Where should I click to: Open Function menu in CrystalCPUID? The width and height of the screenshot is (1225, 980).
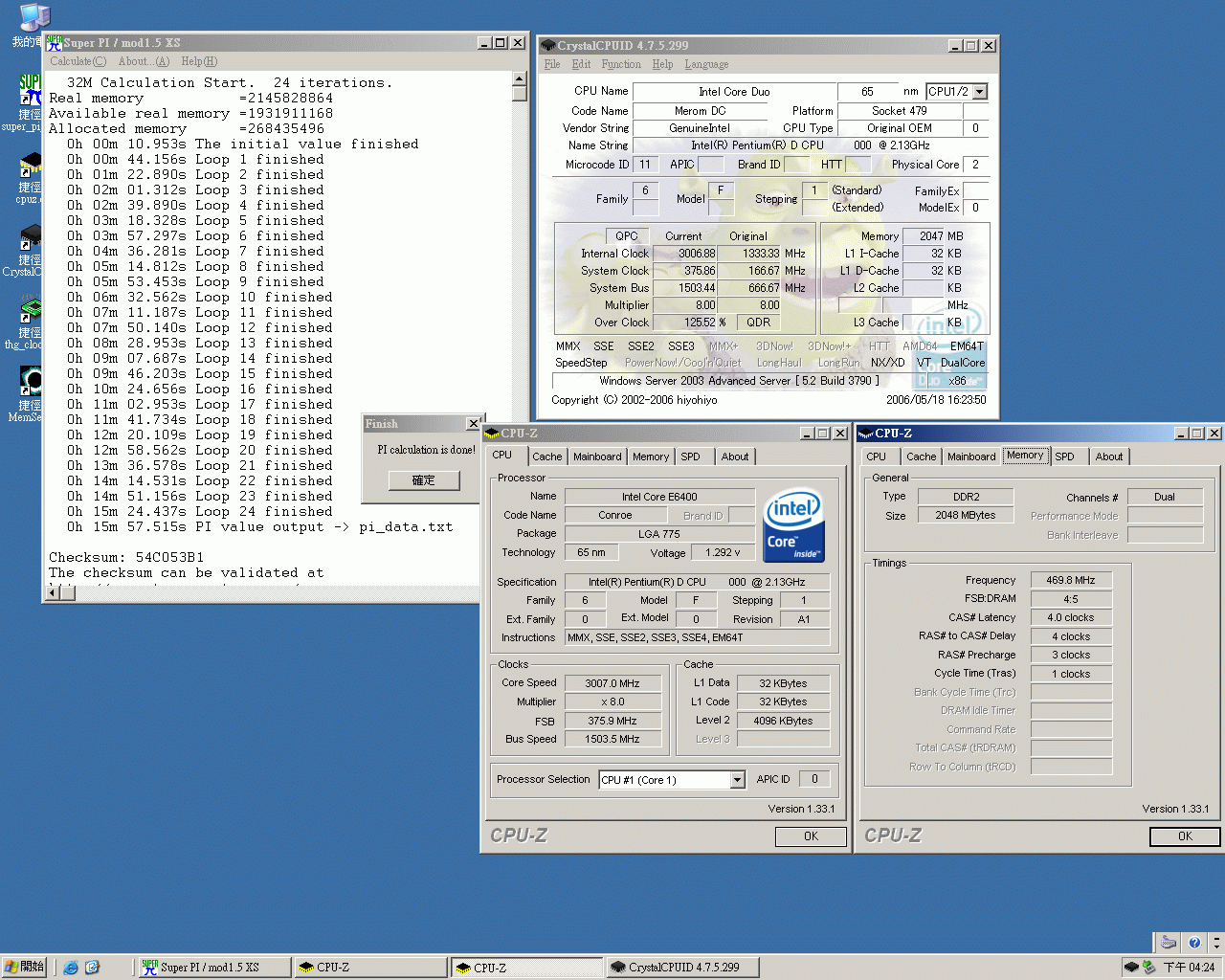pos(621,64)
